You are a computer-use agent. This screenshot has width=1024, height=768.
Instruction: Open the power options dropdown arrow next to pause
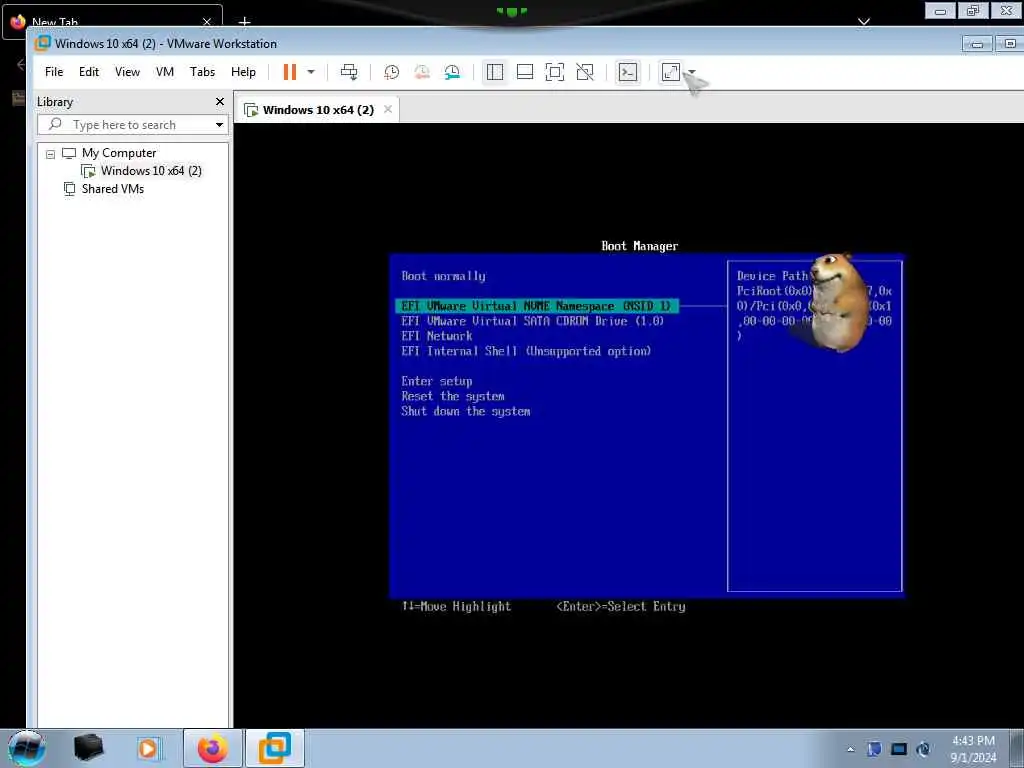[311, 72]
